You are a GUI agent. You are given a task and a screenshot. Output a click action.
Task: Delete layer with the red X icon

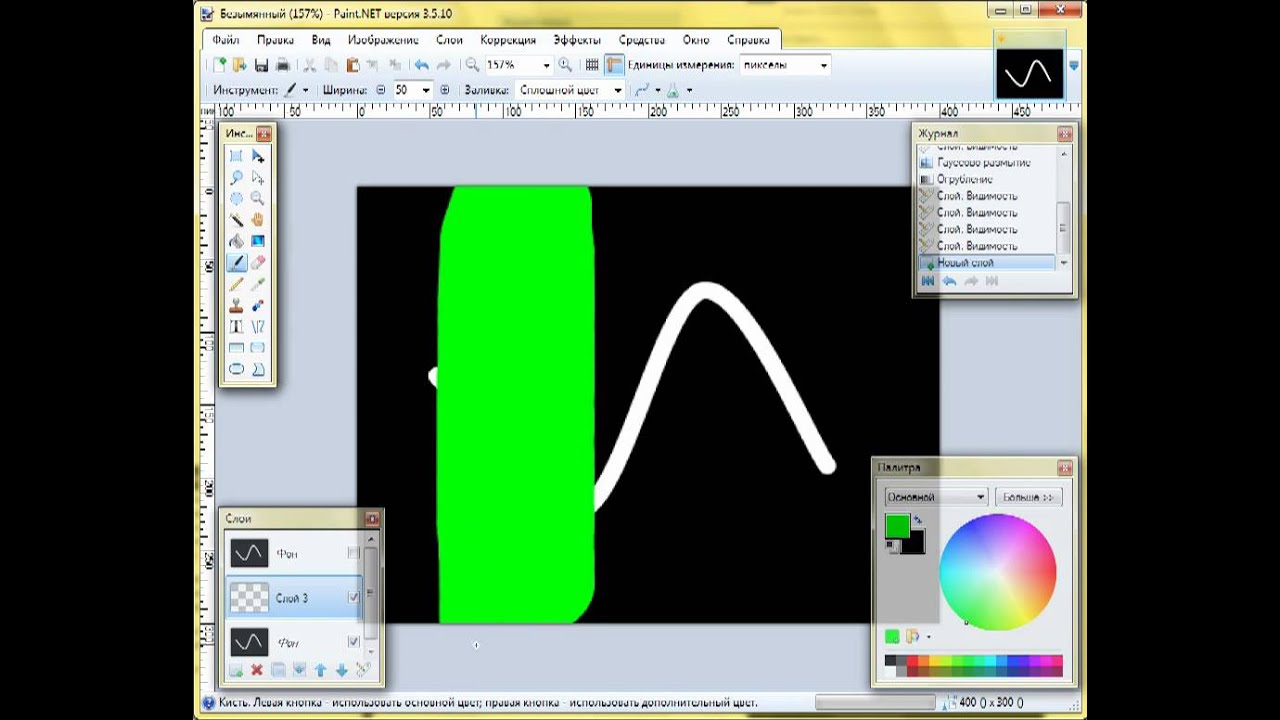[257, 670]
